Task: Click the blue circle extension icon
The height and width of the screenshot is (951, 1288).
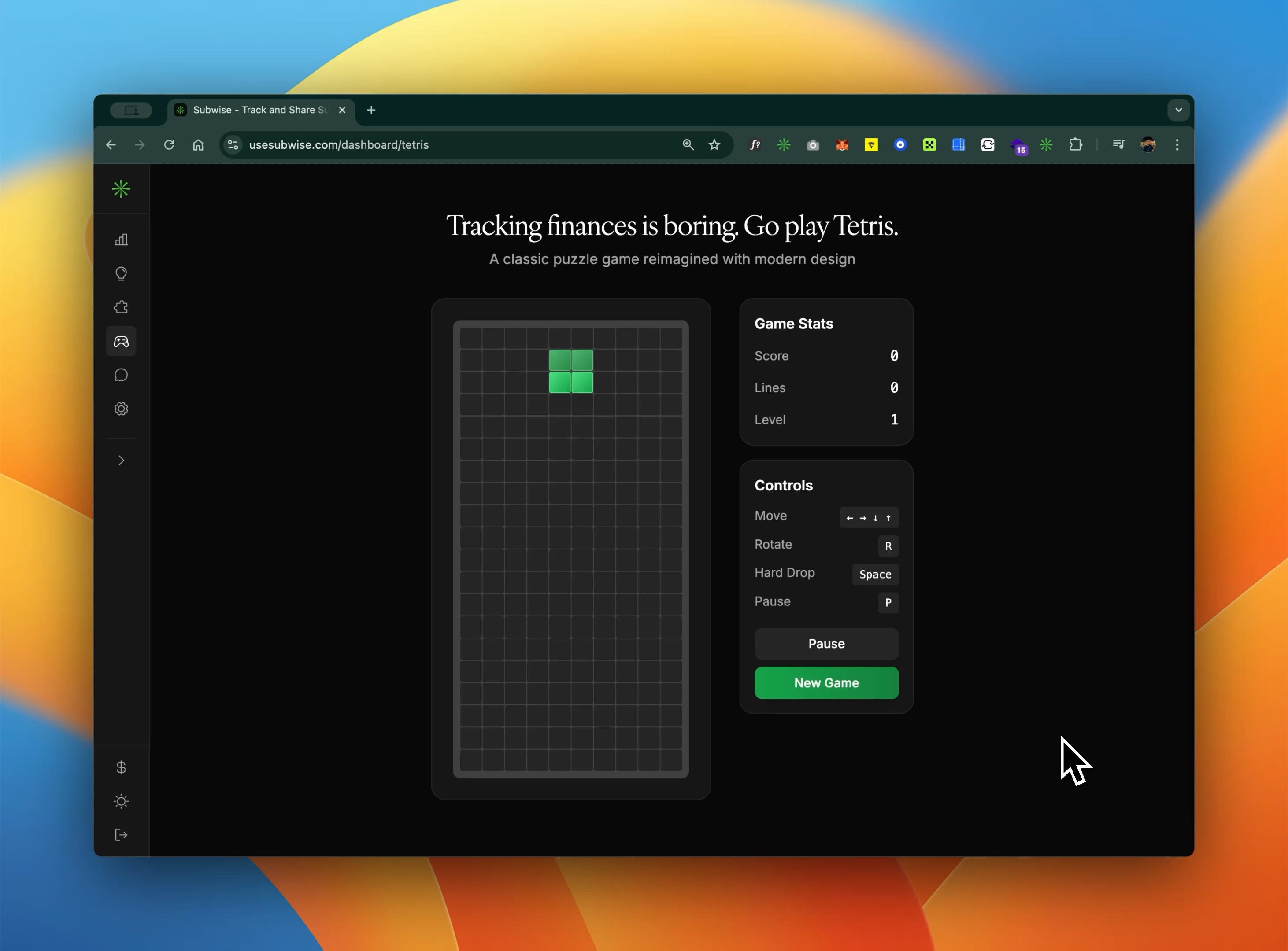Action: point(900,145)
